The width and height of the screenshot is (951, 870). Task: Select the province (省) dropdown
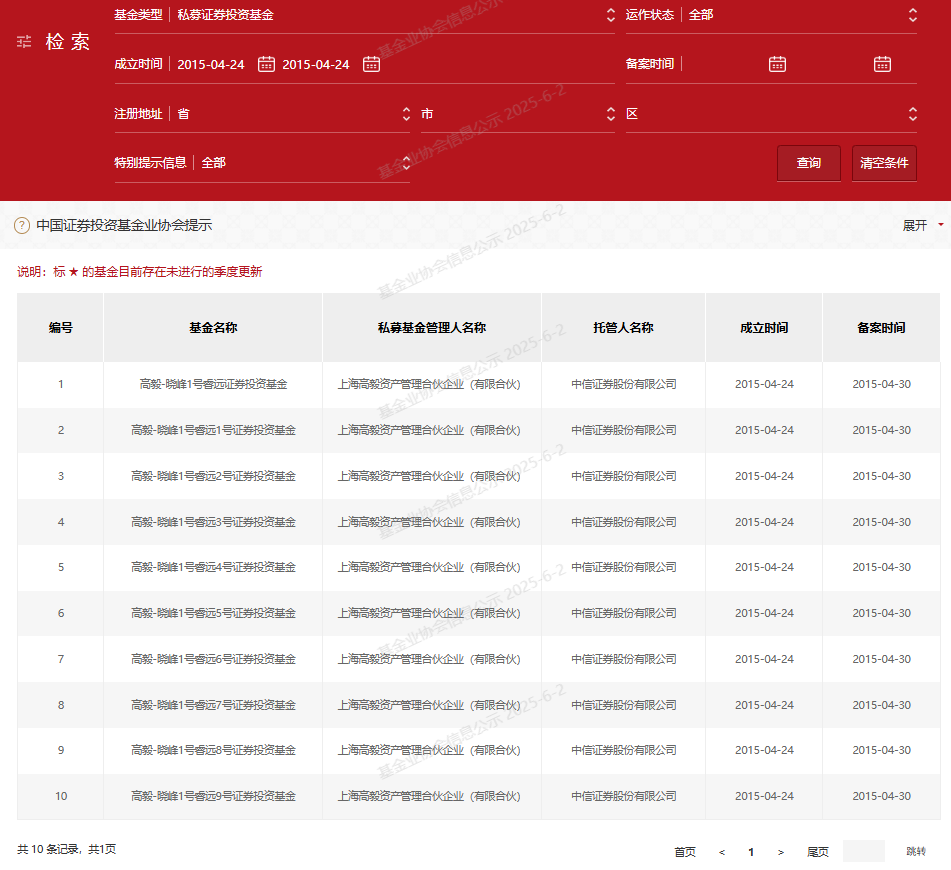290,114
